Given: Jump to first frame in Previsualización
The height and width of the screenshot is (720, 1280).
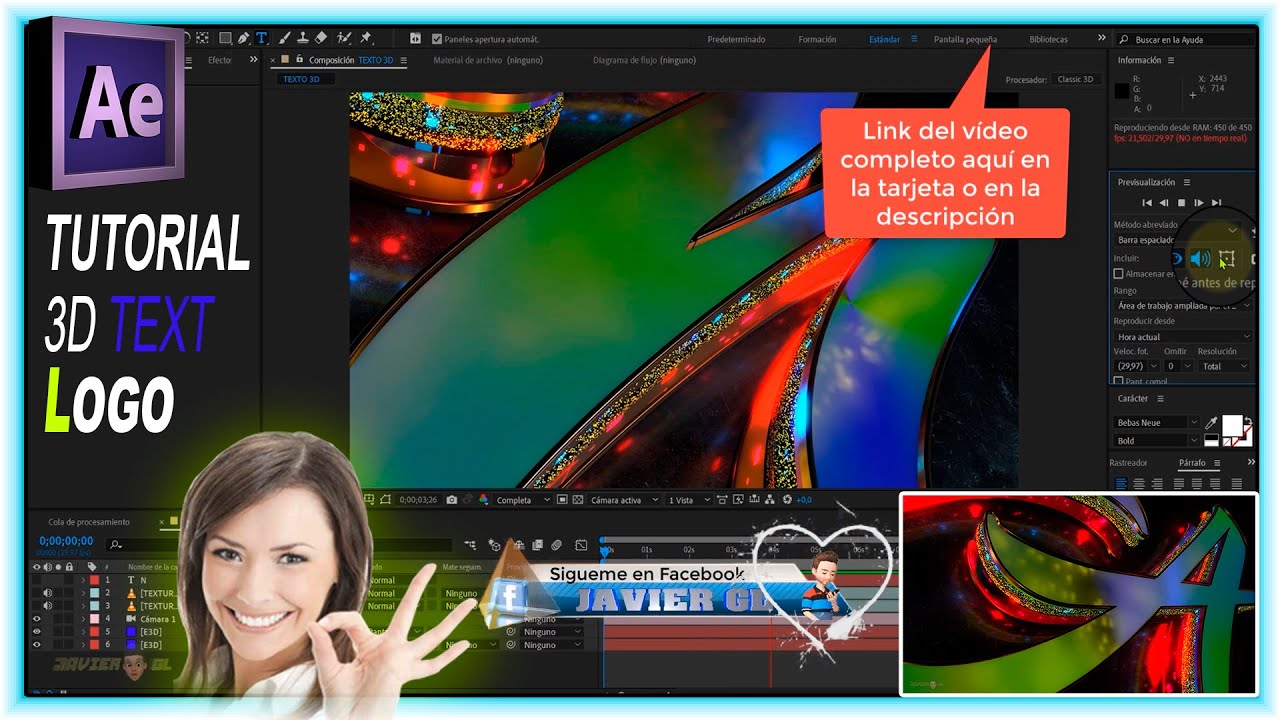Looking at the screenshot, I should (x=1147, y=203).
